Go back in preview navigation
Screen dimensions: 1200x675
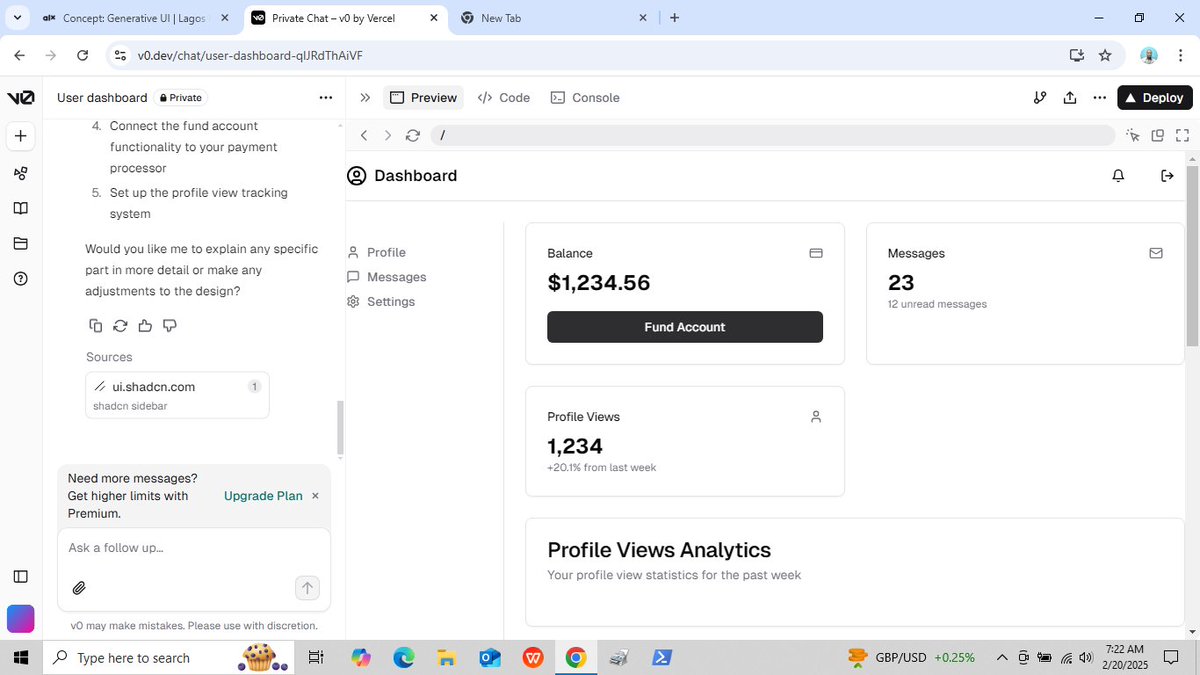point(364,135)
